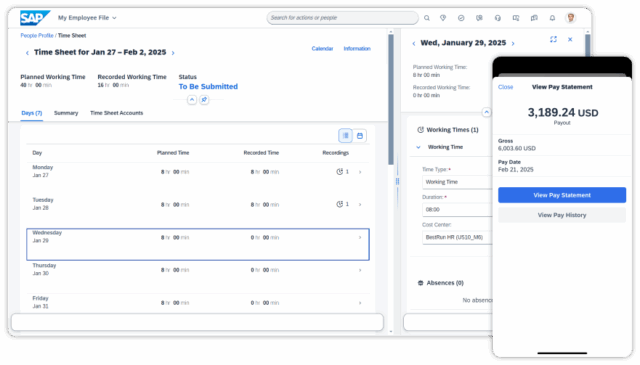
Task: Open the People Profile breadcrumb link
Action: click(x=37, y=36)
